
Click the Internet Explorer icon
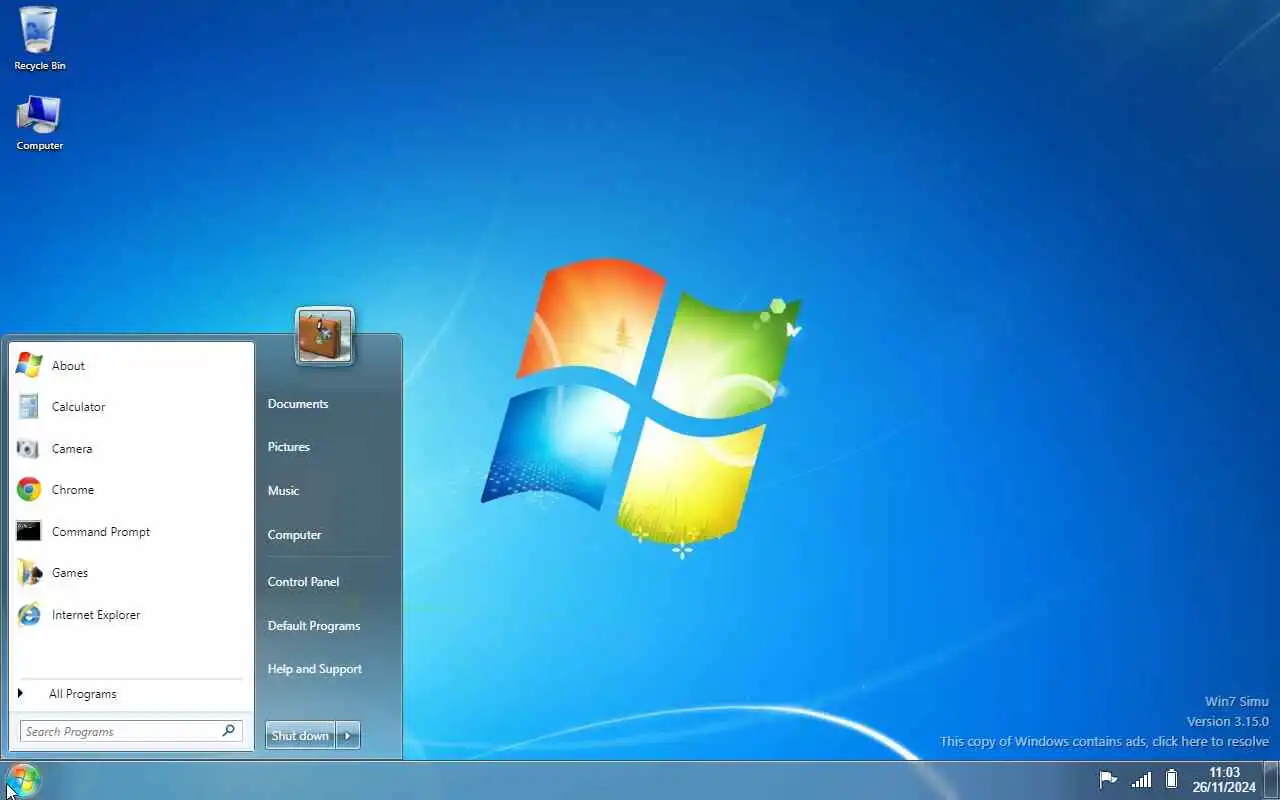29,615
